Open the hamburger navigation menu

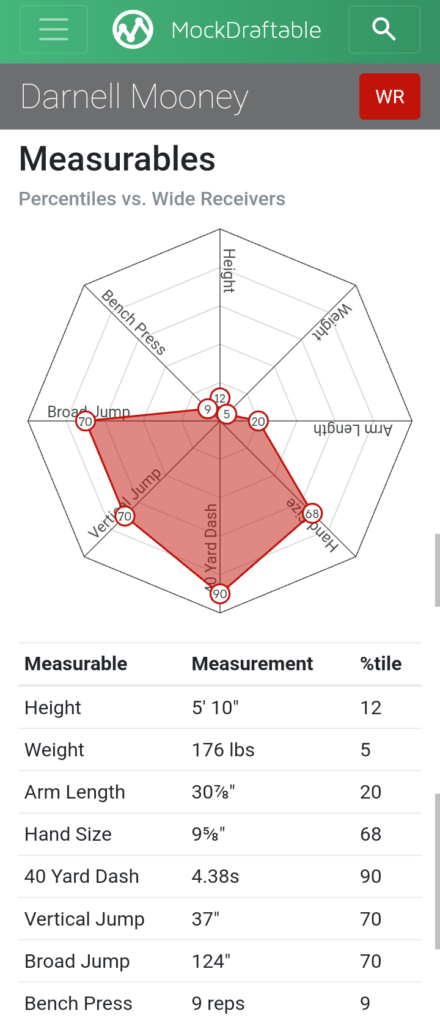(x=54, y=29)
